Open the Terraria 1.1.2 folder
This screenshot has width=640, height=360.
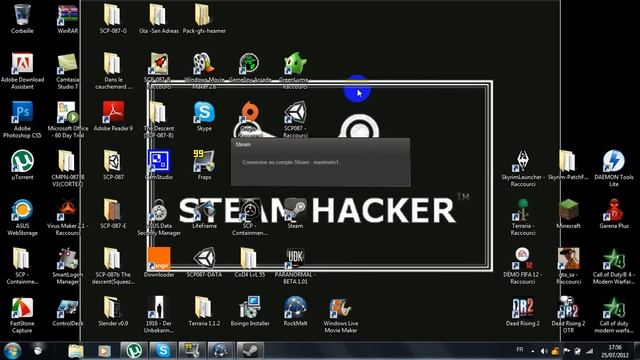click(204, 311)
